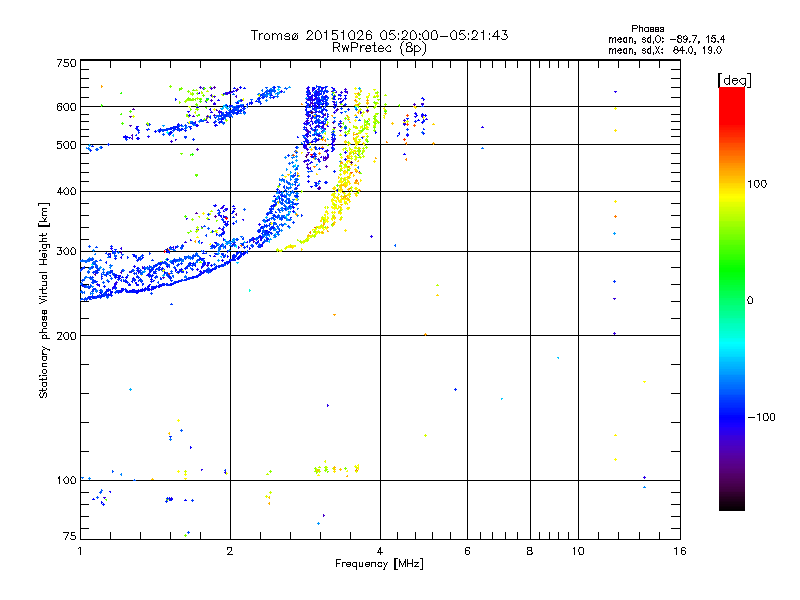Image resolution: width=800 pixels, height=600 pixels.
Task: Click the title "Tromsø 20151026 05:20:00-05:21:43"
Action: (x=379, y=35)
